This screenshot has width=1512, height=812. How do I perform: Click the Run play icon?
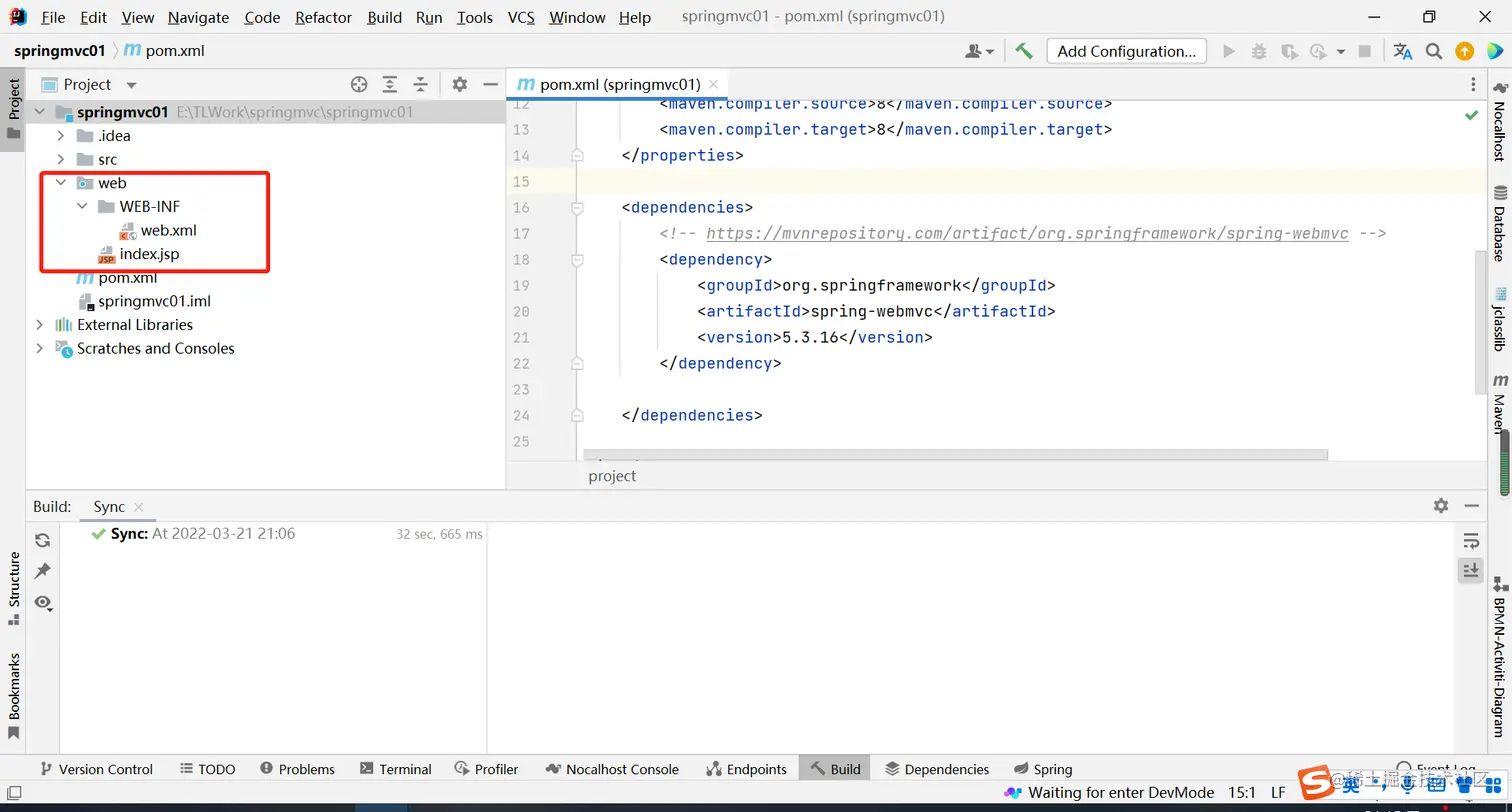click(1229, 51)
